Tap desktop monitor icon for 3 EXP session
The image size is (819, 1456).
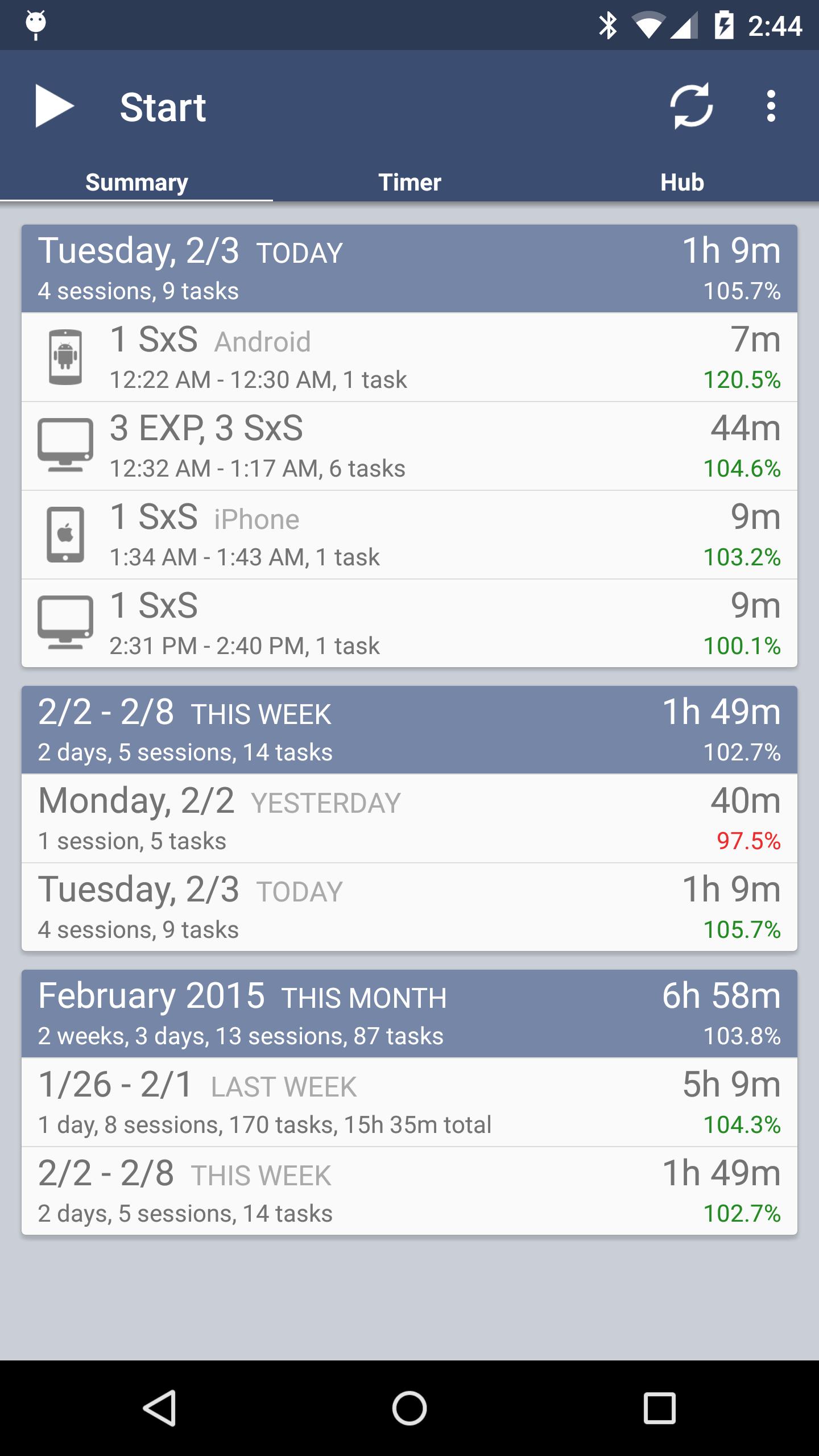(65, 446)
